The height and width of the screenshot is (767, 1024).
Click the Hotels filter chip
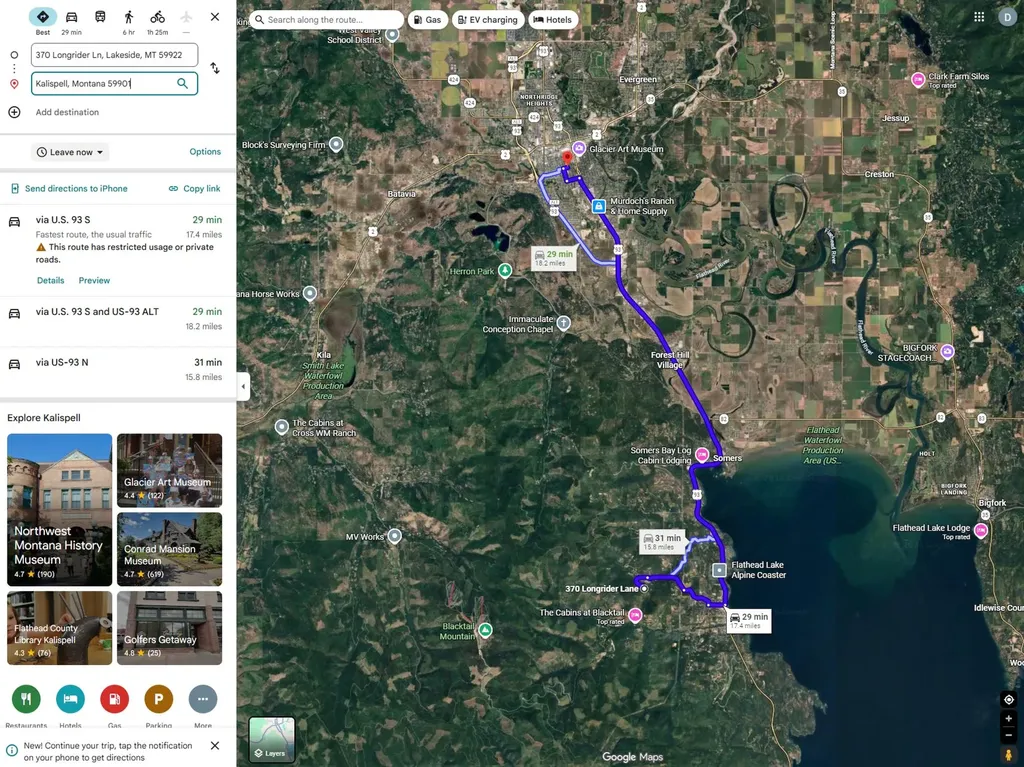click(x=552, y=20)
